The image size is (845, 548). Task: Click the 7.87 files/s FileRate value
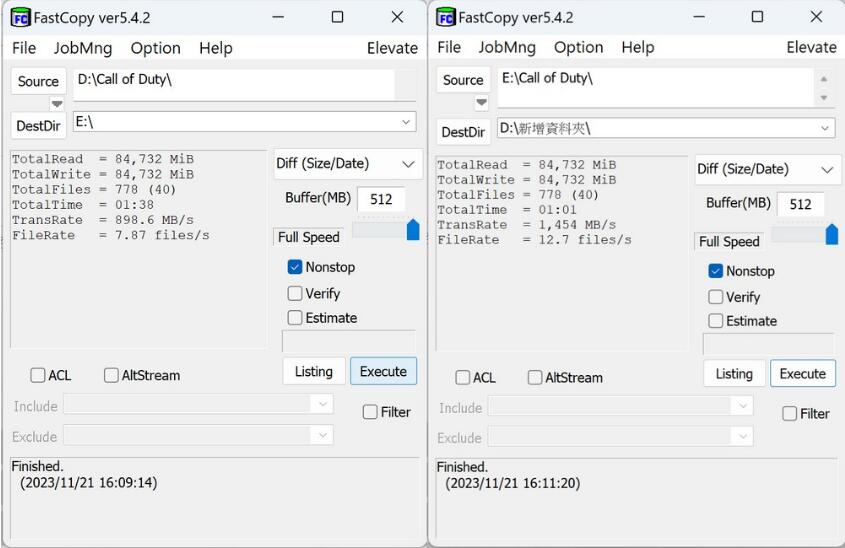(162, 235)
